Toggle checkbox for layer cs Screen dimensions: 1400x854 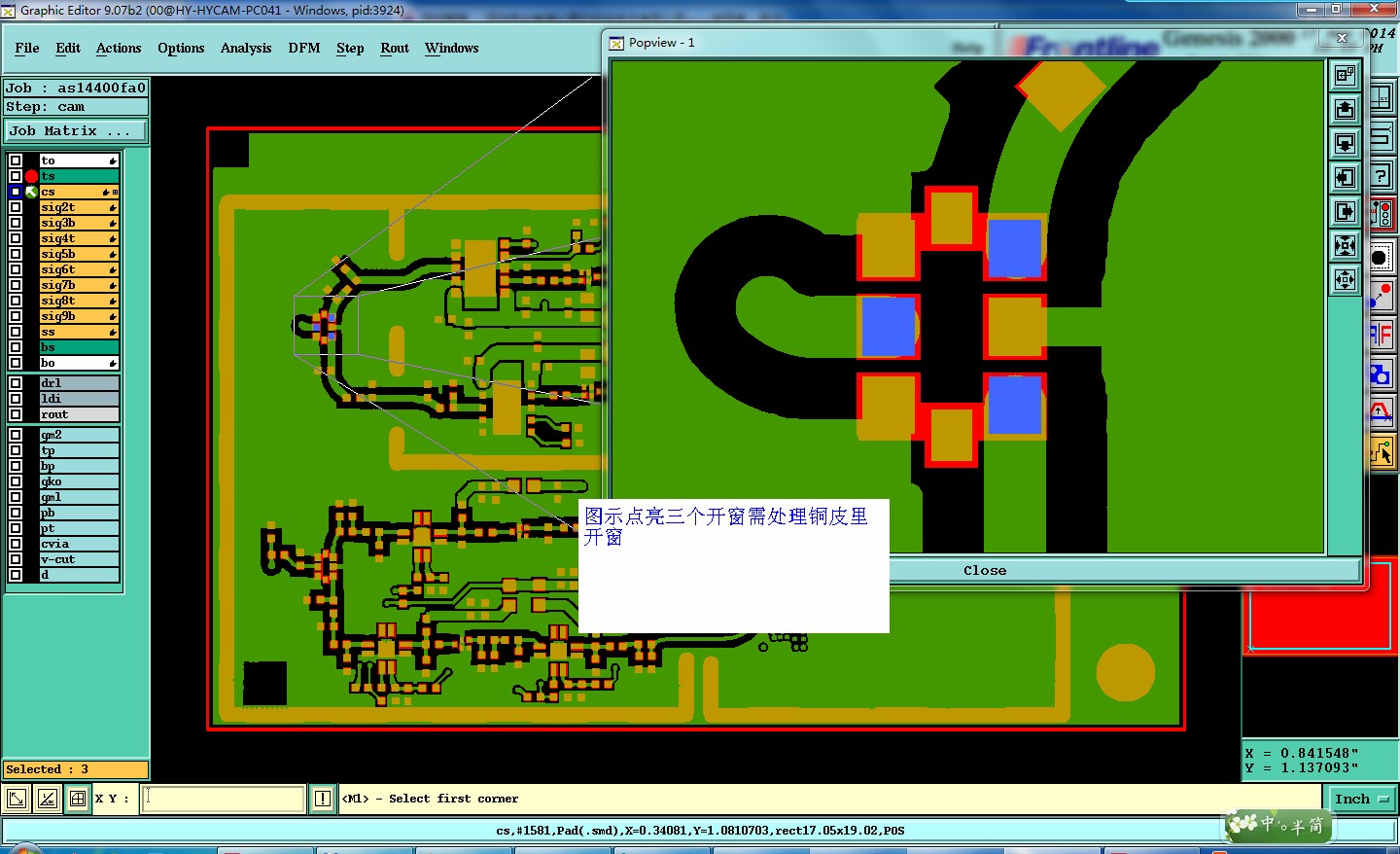coord(16,192)
